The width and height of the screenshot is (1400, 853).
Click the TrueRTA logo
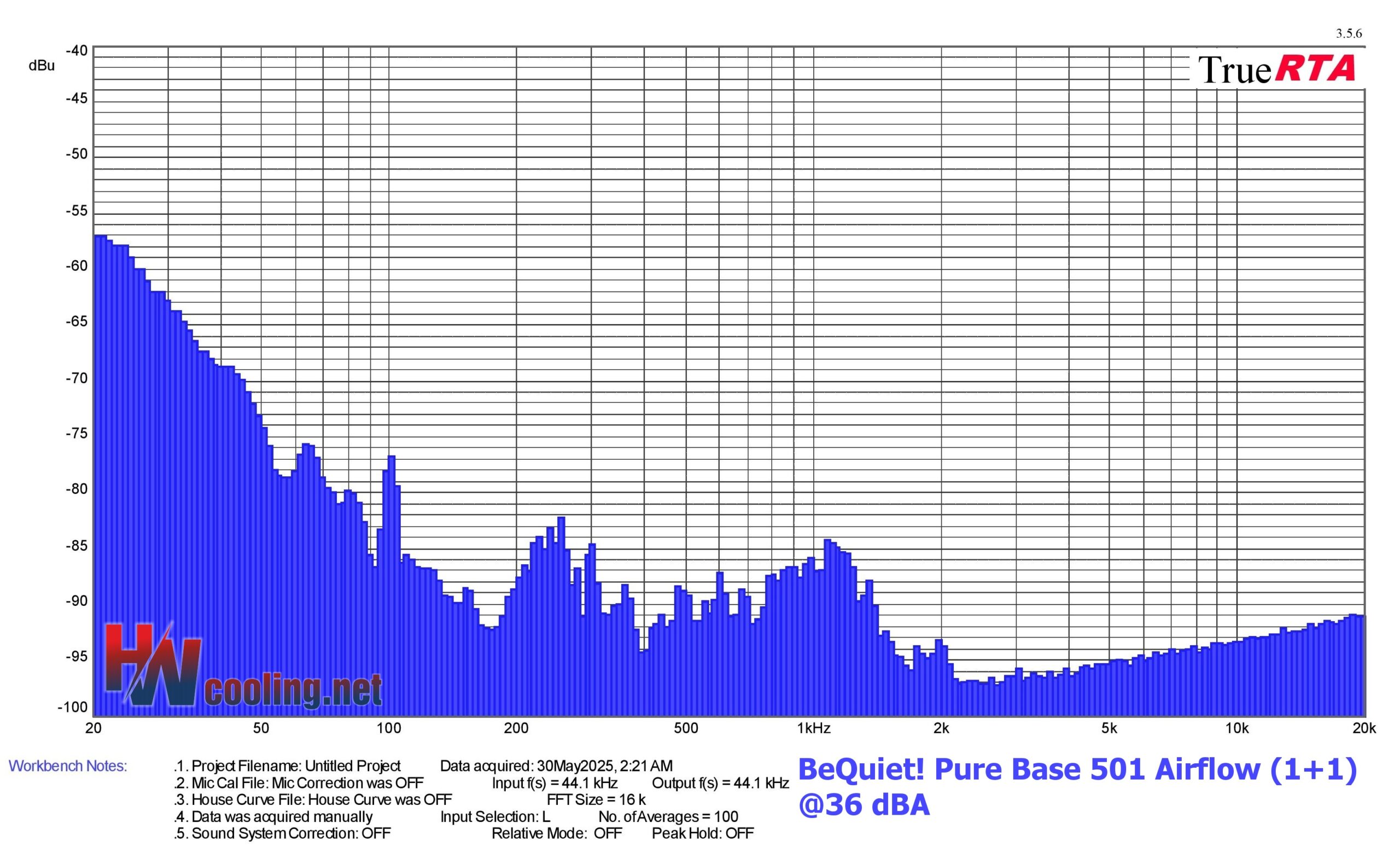1276,69
